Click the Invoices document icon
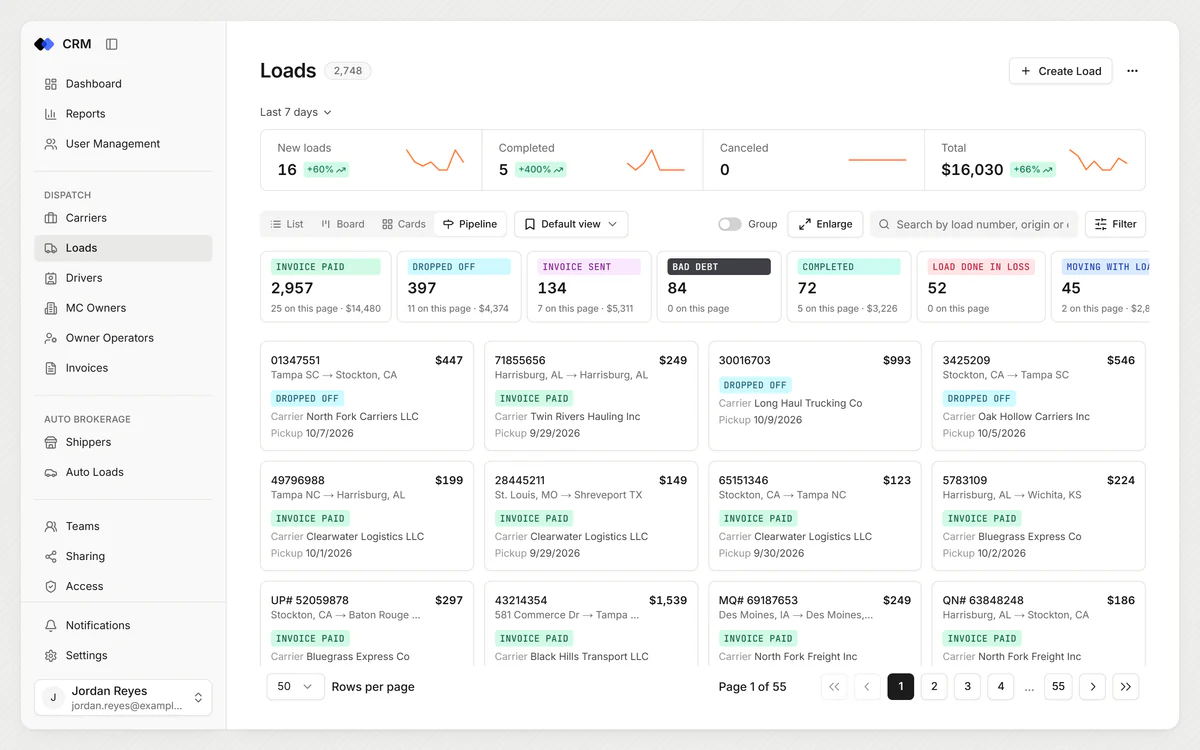1200x750 pixels. click(51, 368)
